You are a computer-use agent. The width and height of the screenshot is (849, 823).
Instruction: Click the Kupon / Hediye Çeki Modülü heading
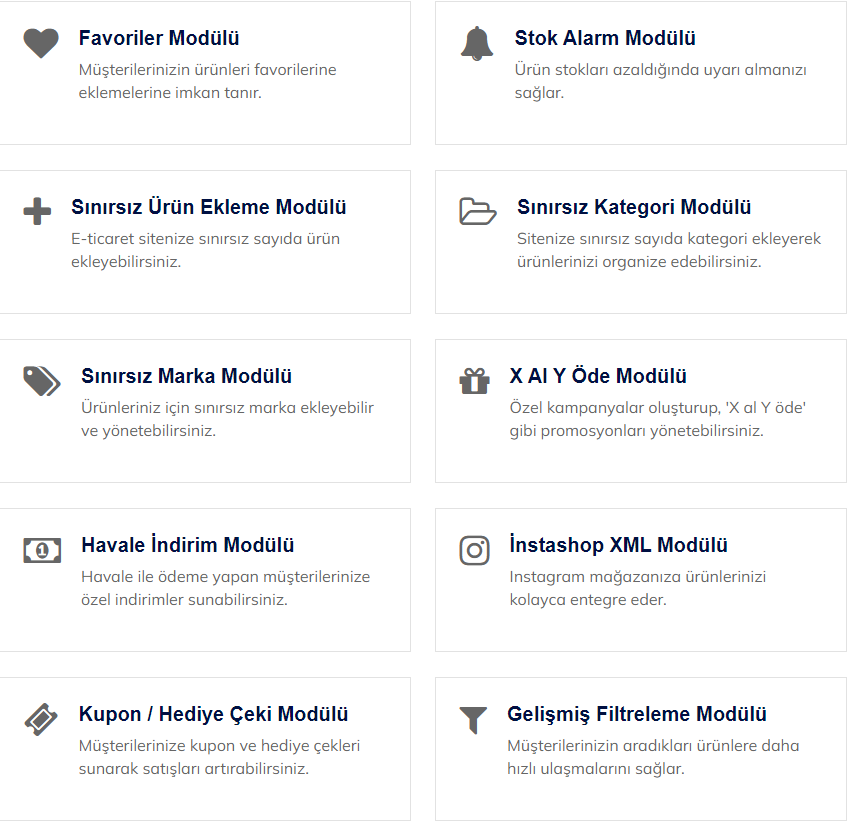(213, 714)
